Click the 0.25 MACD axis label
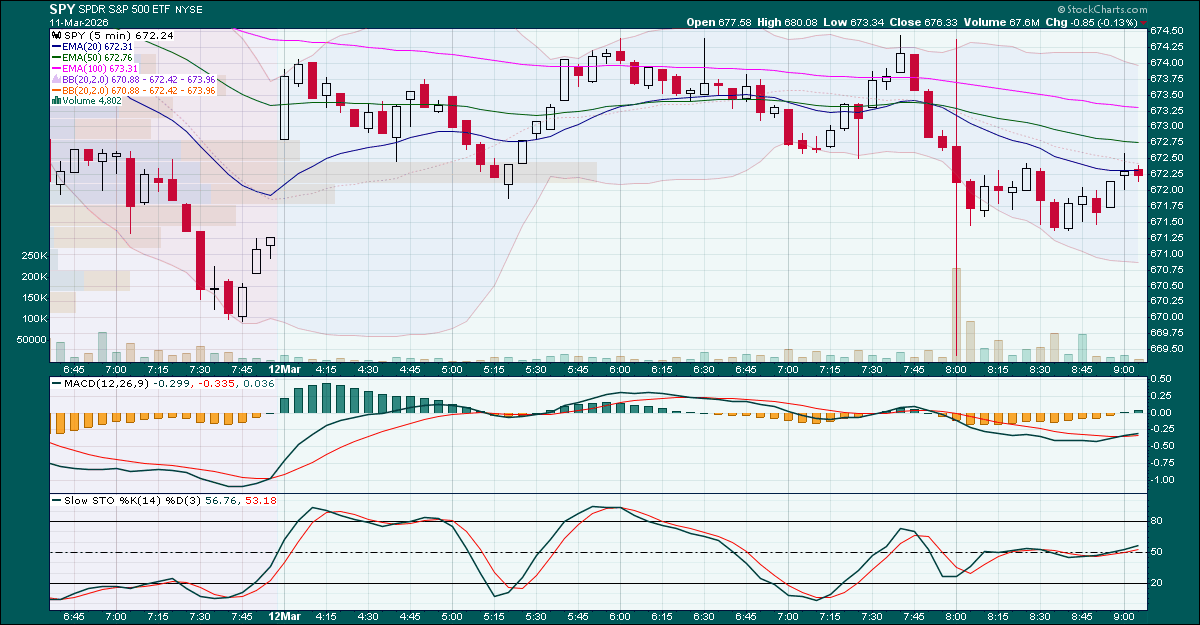The height and width of the screenshot is (625, 1200). tap(1160, 395)
